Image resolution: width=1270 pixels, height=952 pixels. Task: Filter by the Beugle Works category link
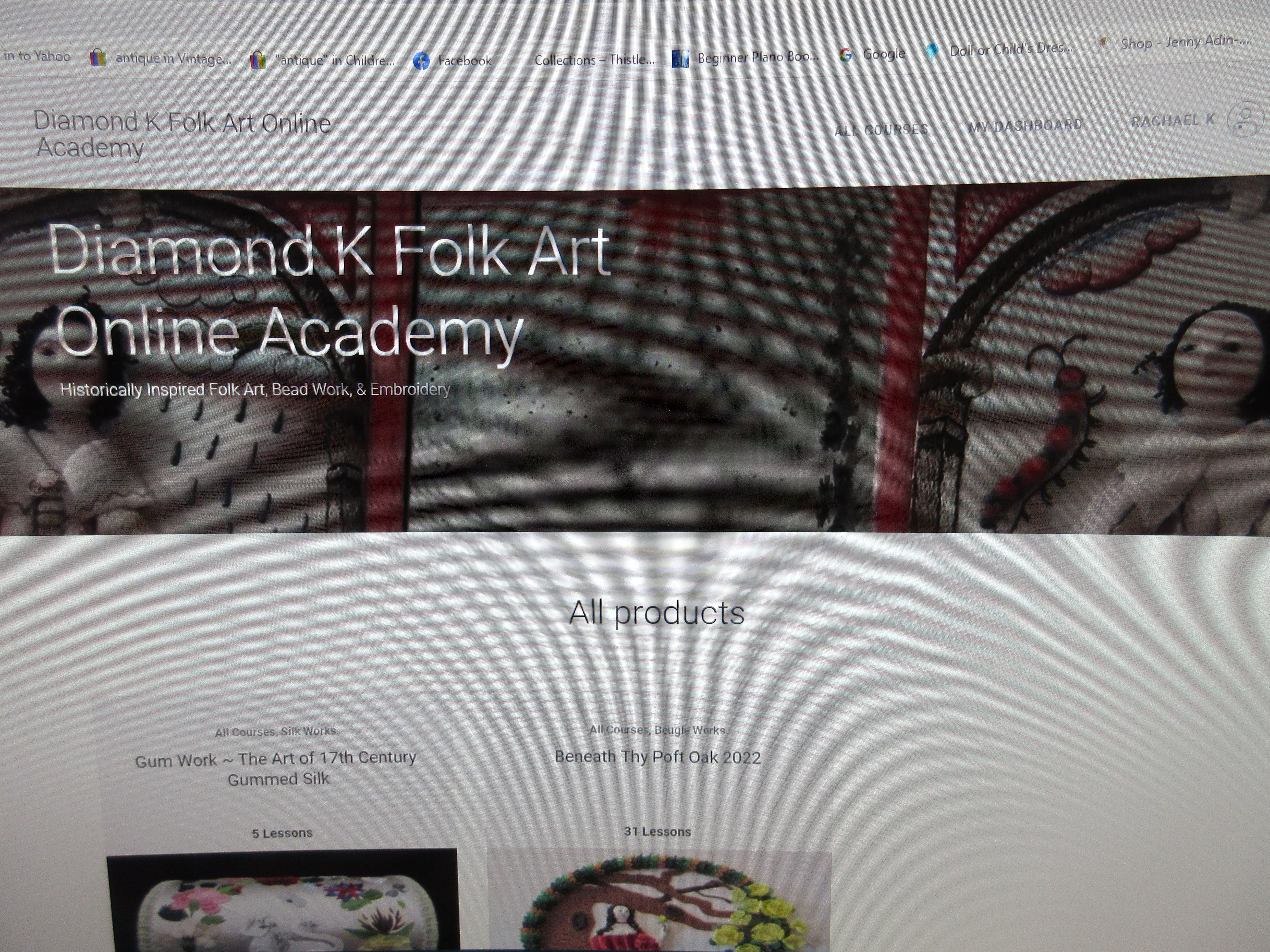point(690,730)
